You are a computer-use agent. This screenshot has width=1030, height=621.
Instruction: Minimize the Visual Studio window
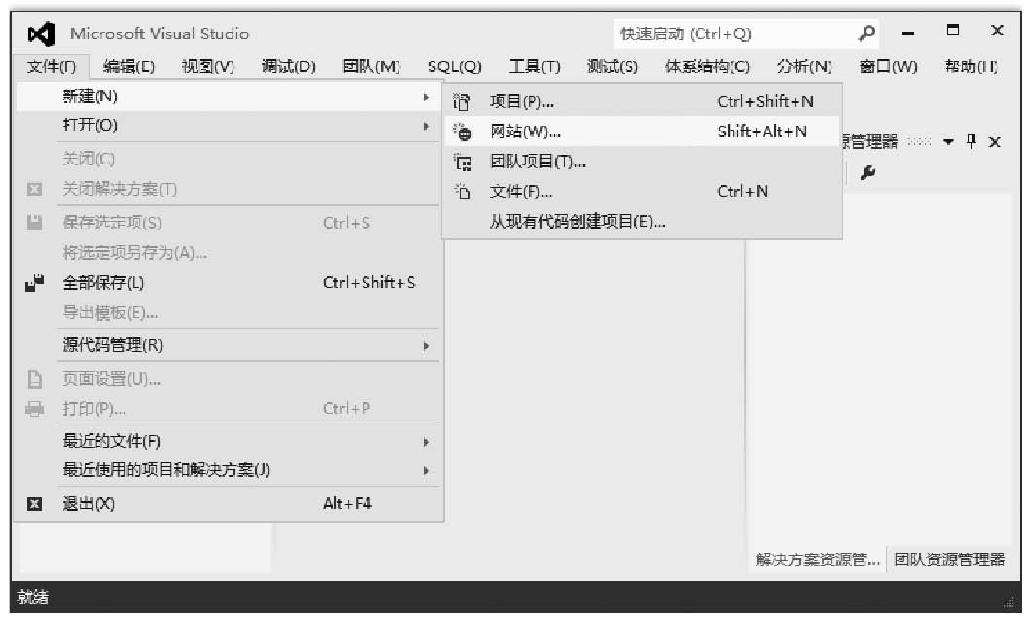(x=908, y=33)
